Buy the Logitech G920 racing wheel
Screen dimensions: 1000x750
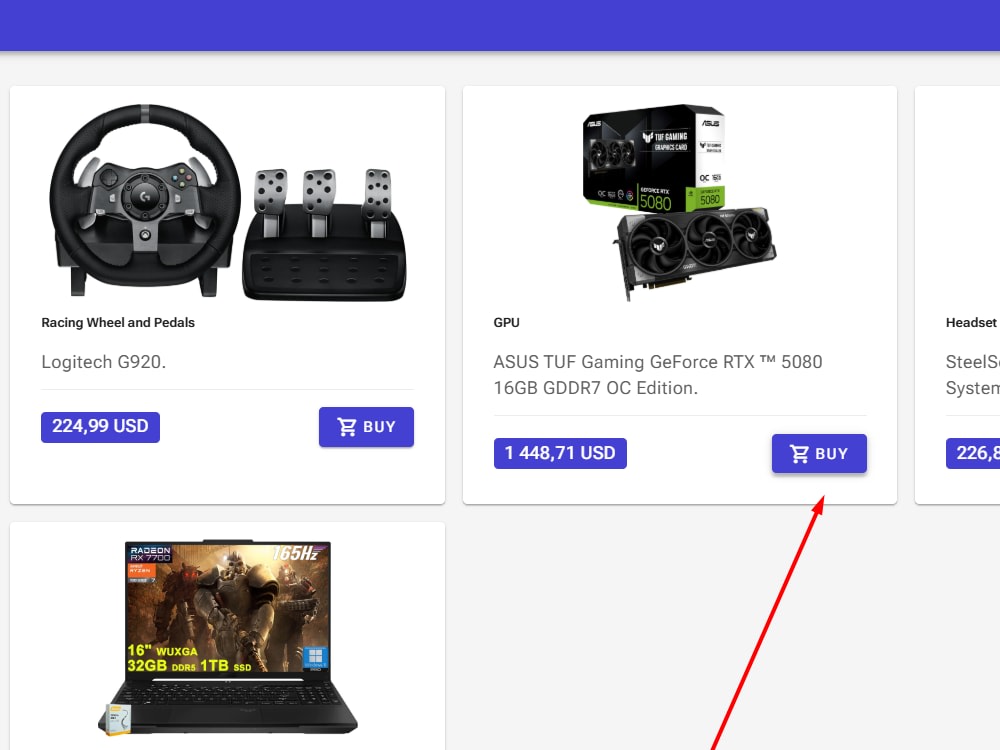366,427
